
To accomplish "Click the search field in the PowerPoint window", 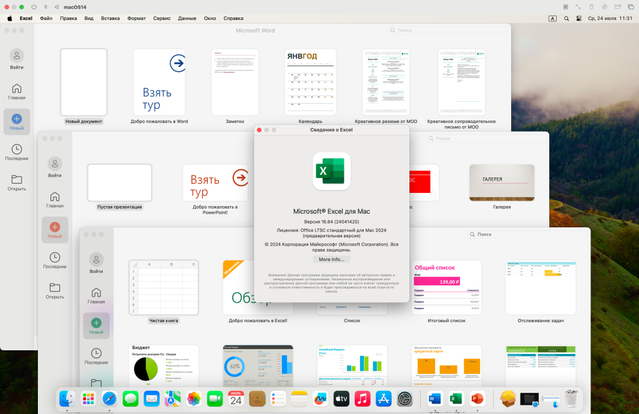I will click(x=486, y=139).
